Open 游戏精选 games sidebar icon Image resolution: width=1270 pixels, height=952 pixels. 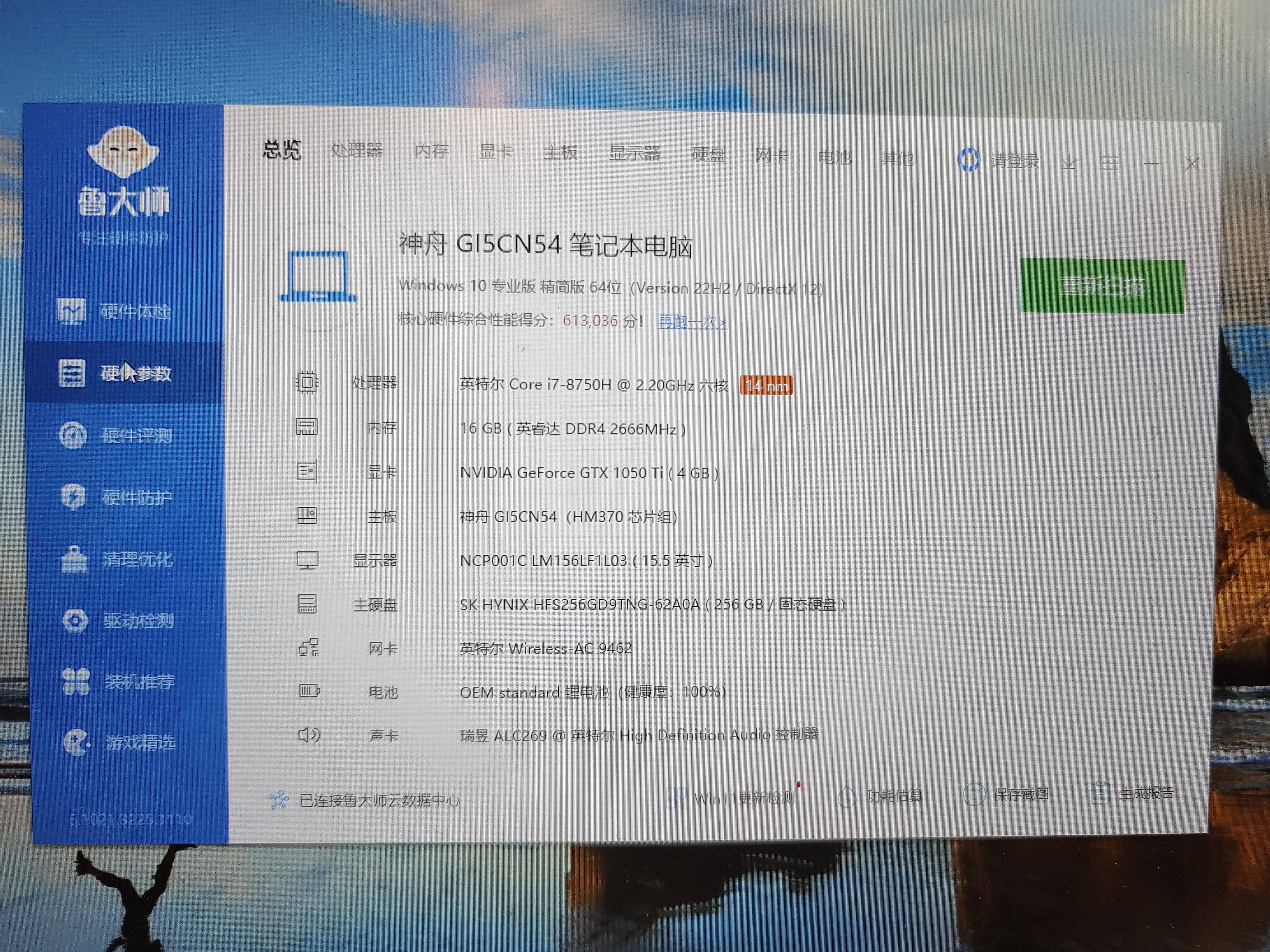76,743
